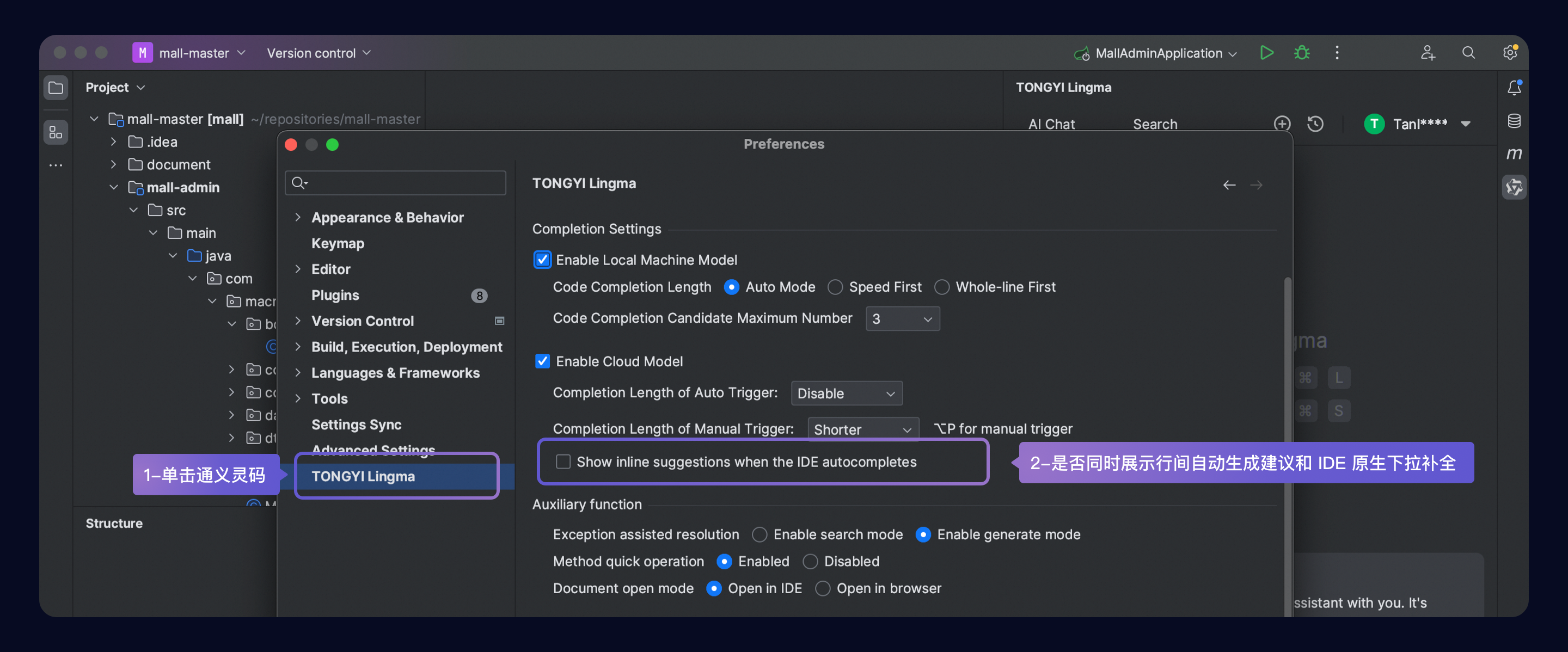The height and width of the screenshot is (652, 1568).
Task: Open the Code With Me add-user icon
Action: [x=1428, y=53]
